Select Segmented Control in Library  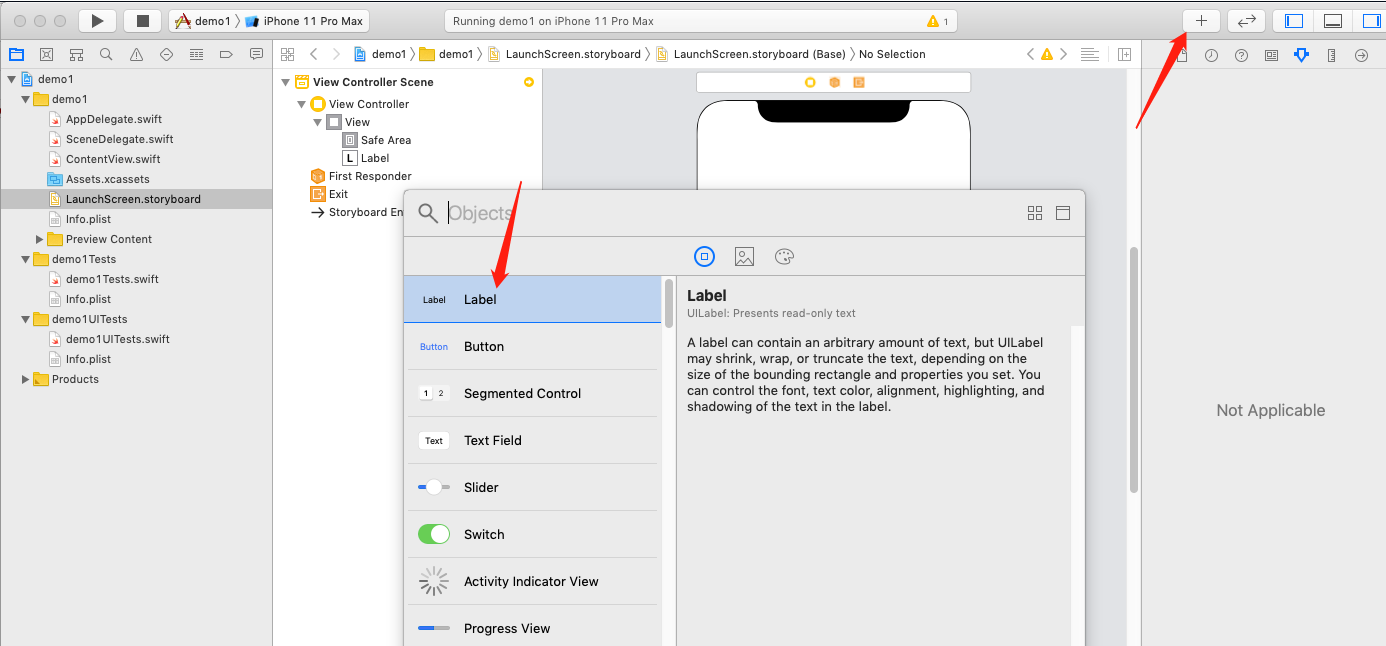coord(531,393)
